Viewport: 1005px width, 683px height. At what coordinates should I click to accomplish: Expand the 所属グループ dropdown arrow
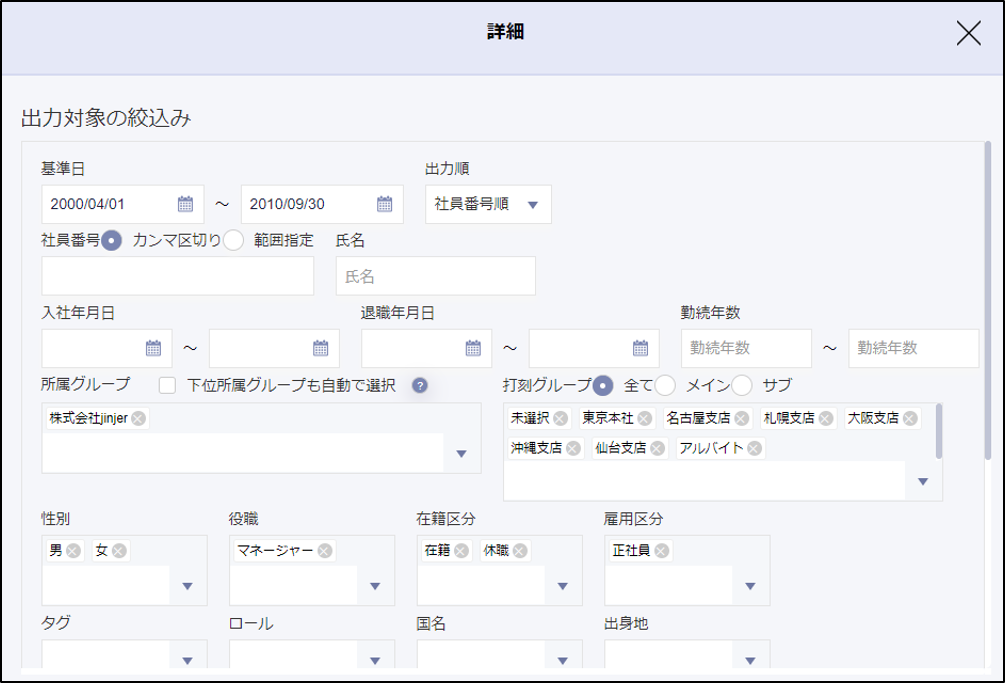pyautogui.click(x=461, y=454)
